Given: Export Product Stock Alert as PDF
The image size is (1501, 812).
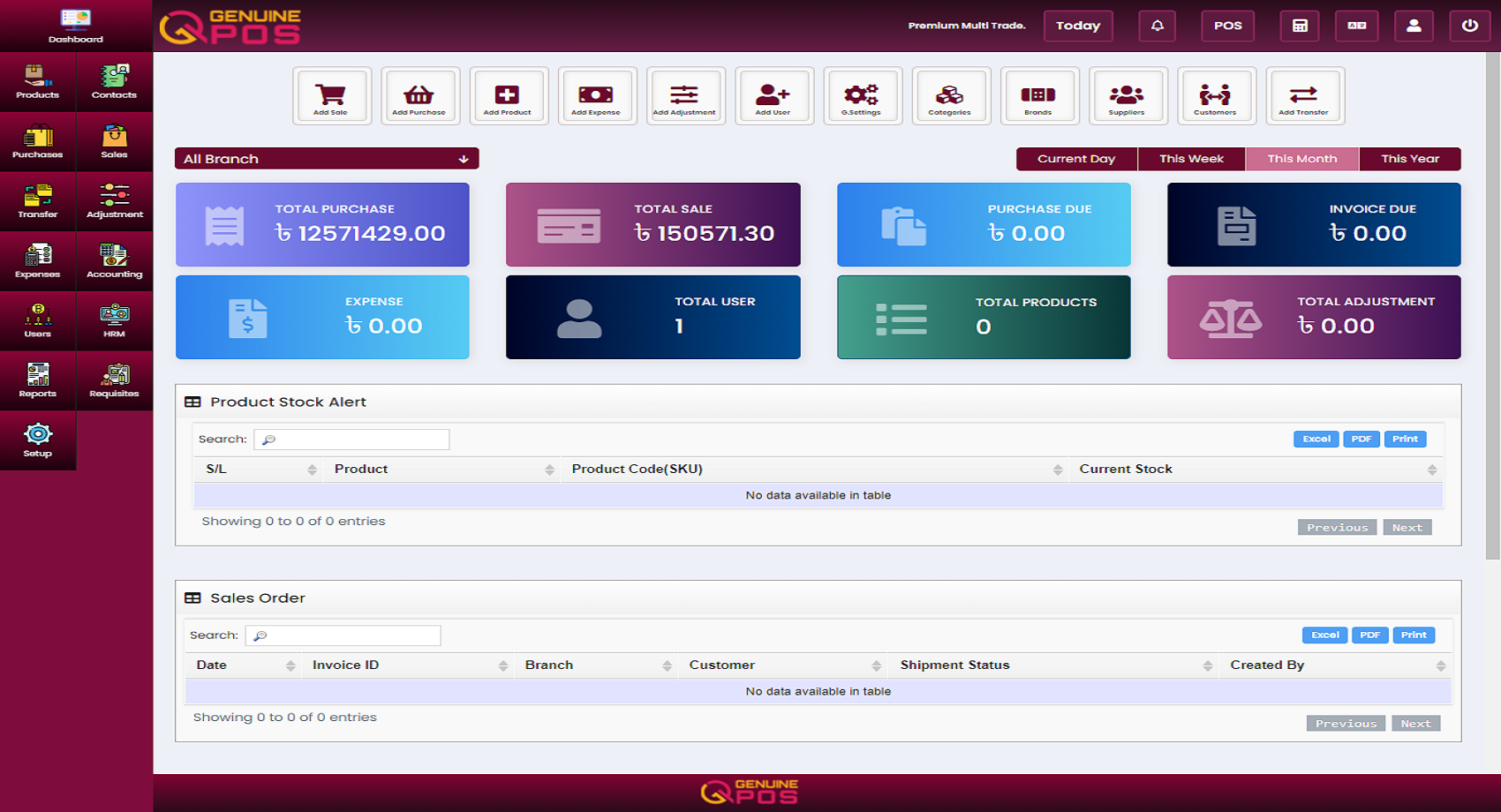Looking at the screenshot, I should click(1361, 440).
